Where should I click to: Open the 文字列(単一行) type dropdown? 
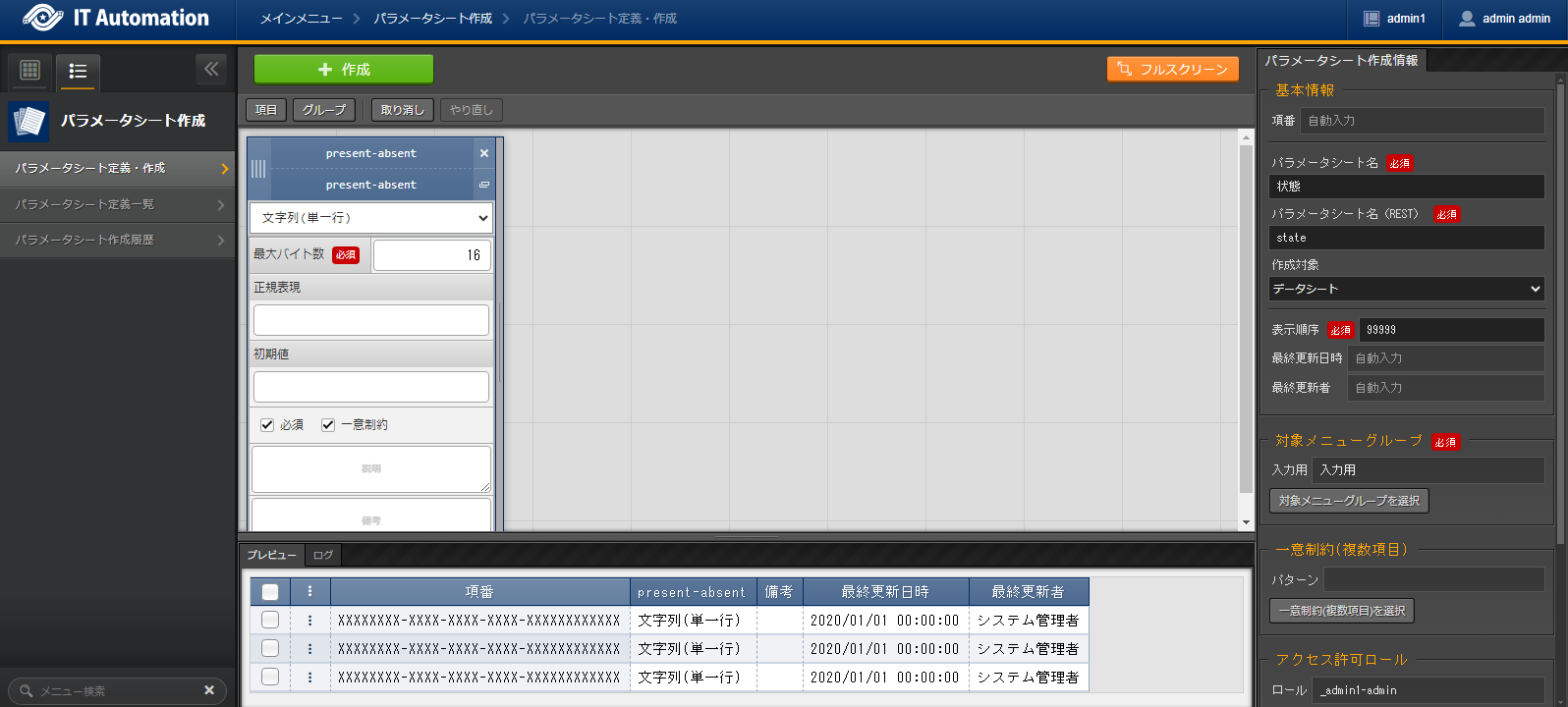coord(371,218)
